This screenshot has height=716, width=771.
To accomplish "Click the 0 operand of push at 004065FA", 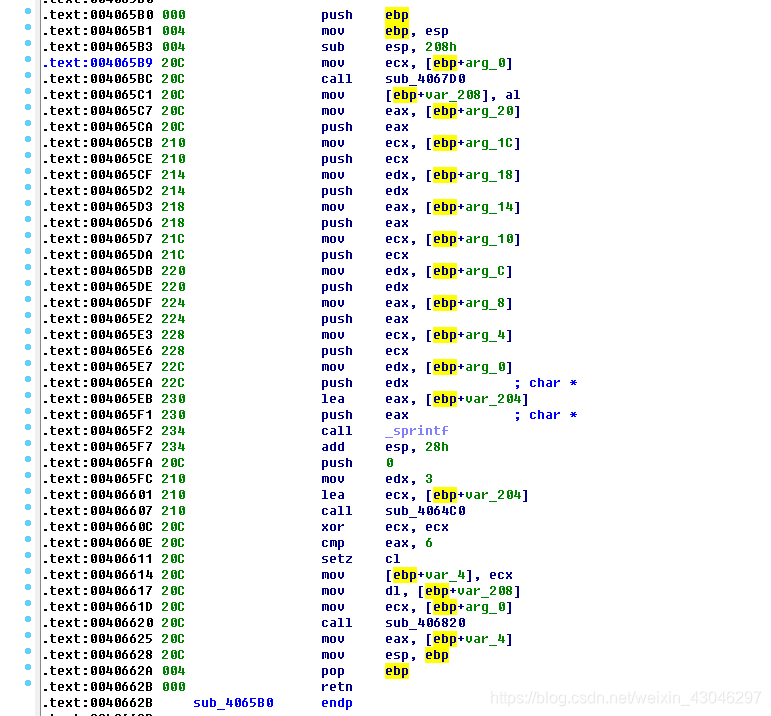I will (x=389, y=463).
